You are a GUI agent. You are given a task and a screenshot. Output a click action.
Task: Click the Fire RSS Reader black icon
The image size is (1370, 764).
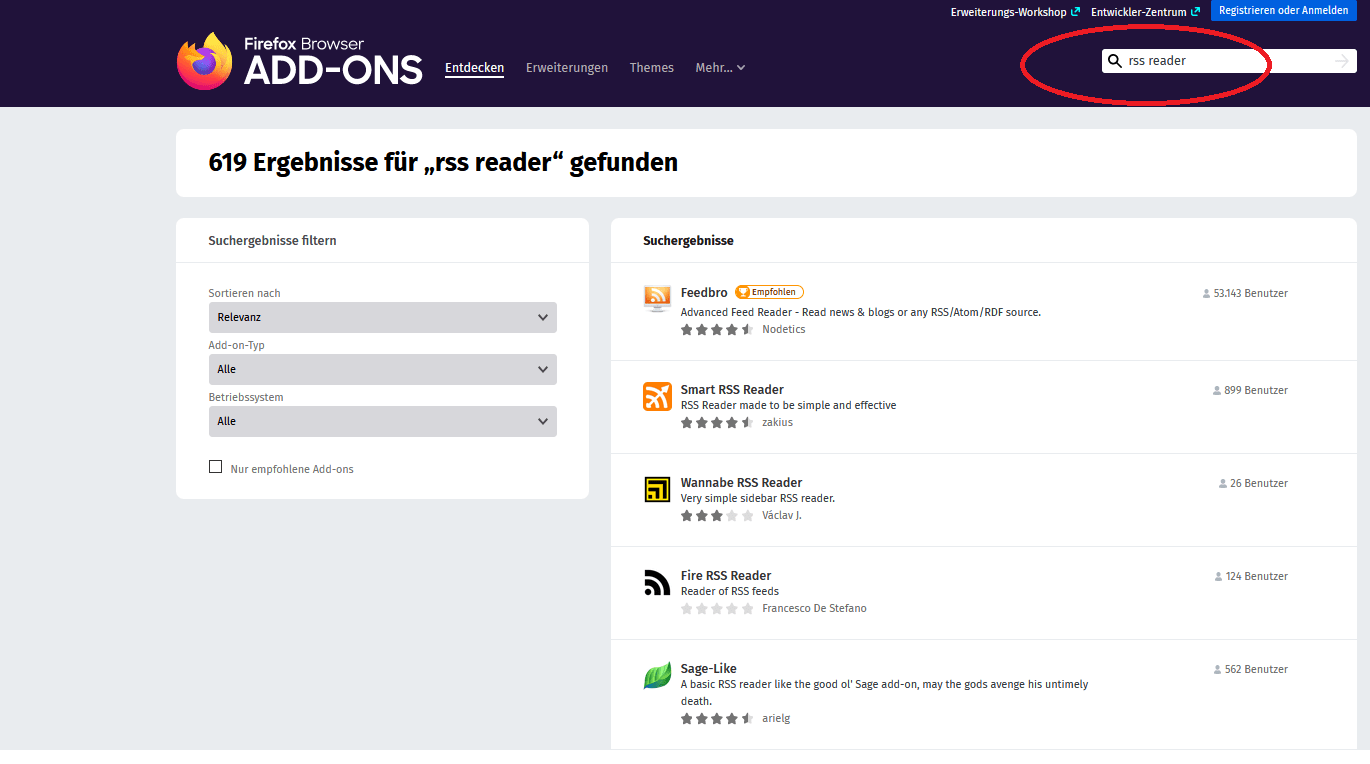pos(657,582)
